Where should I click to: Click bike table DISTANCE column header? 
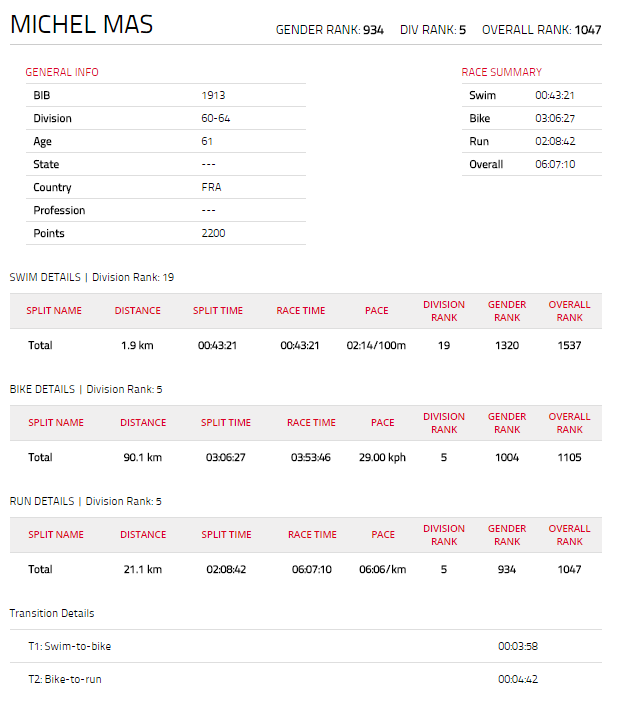(143, 423)
